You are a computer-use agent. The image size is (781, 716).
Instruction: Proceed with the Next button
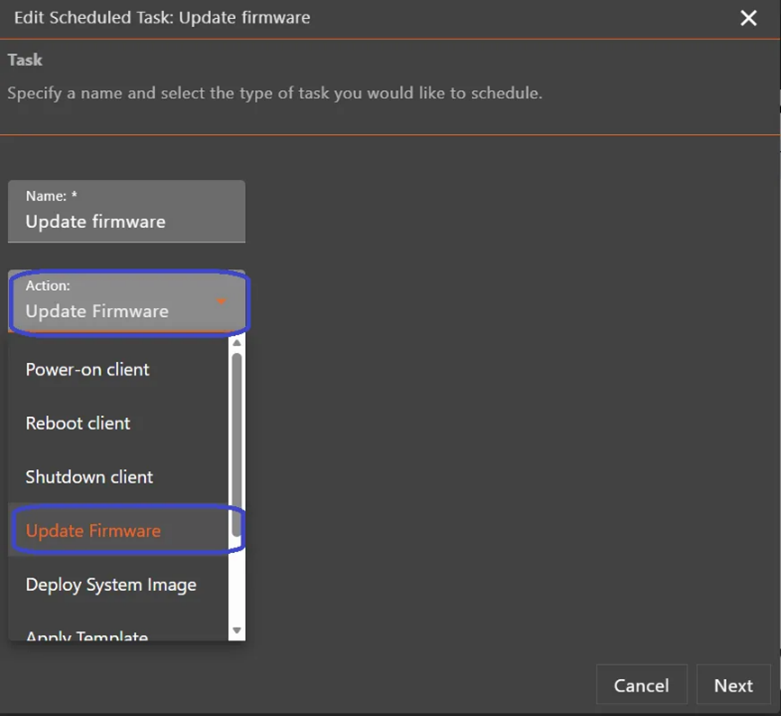pyautogui.click(x=733, y=685)
